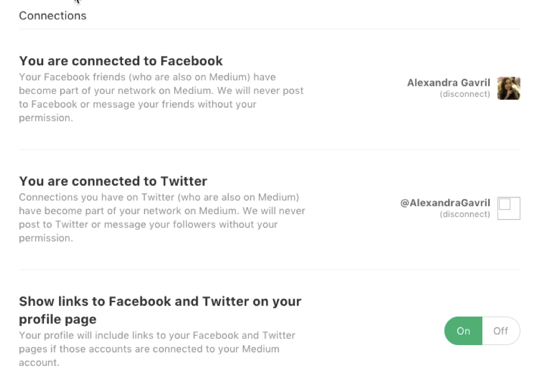Disconnect the Twitter account
550x379 pixels.
tap(465, 214)
